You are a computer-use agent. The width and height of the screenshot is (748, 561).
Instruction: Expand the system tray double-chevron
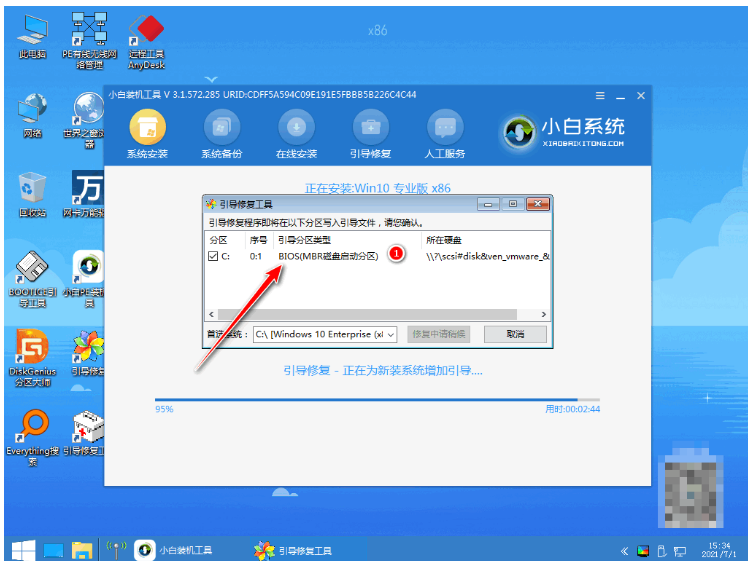[624, 551]
